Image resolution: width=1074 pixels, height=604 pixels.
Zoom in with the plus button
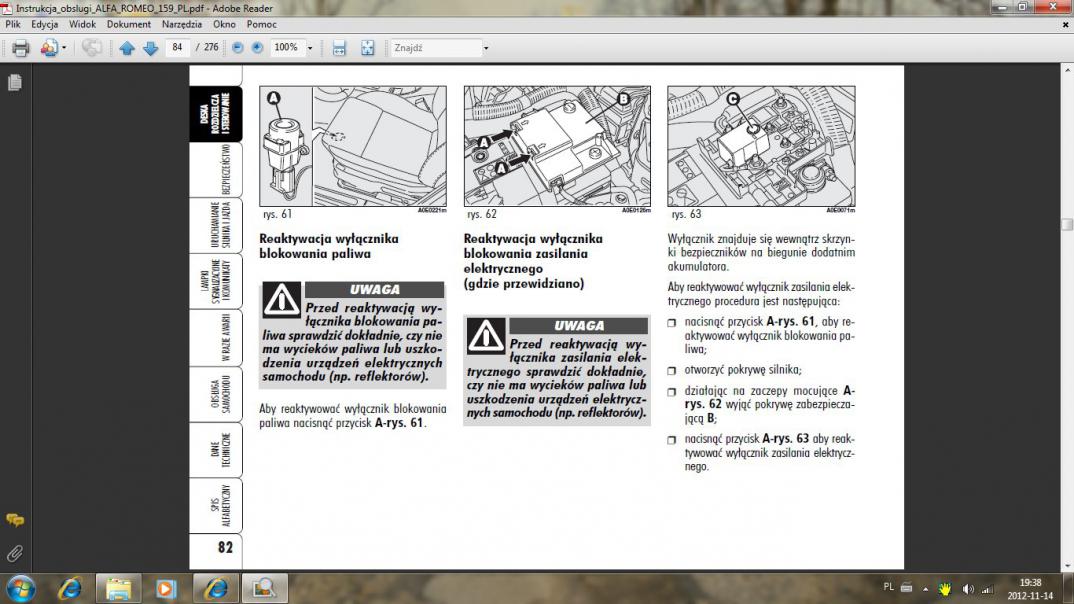pyautogui.click(x=258, y=47)
